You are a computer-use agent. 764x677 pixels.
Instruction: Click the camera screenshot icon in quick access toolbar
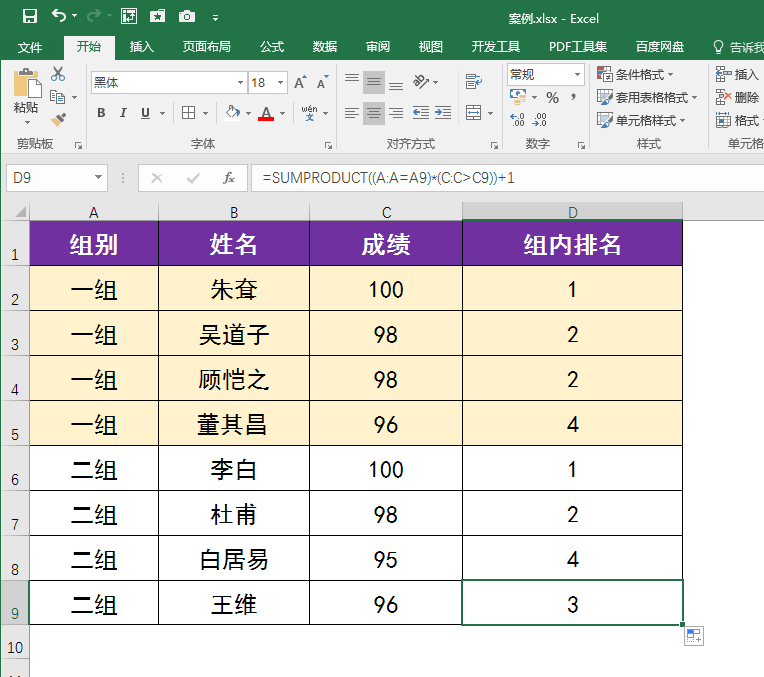click(x=187, y=17)
